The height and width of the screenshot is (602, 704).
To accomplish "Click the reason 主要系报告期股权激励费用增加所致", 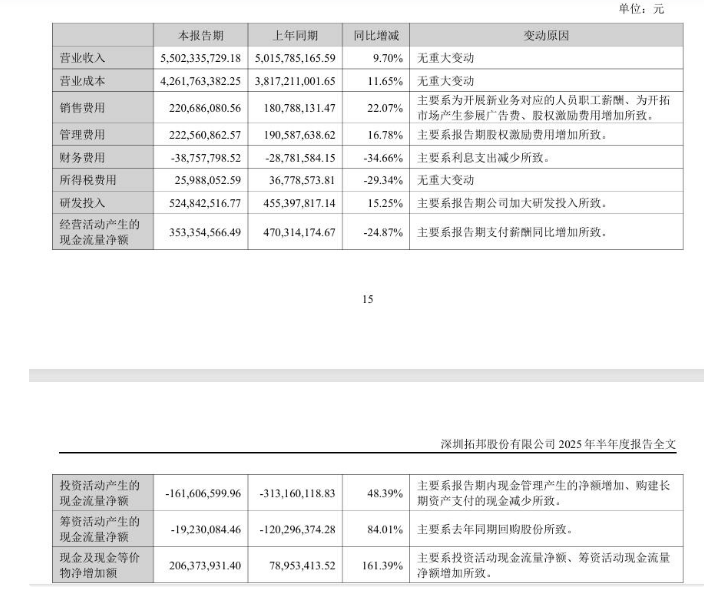I will point(512,135).
